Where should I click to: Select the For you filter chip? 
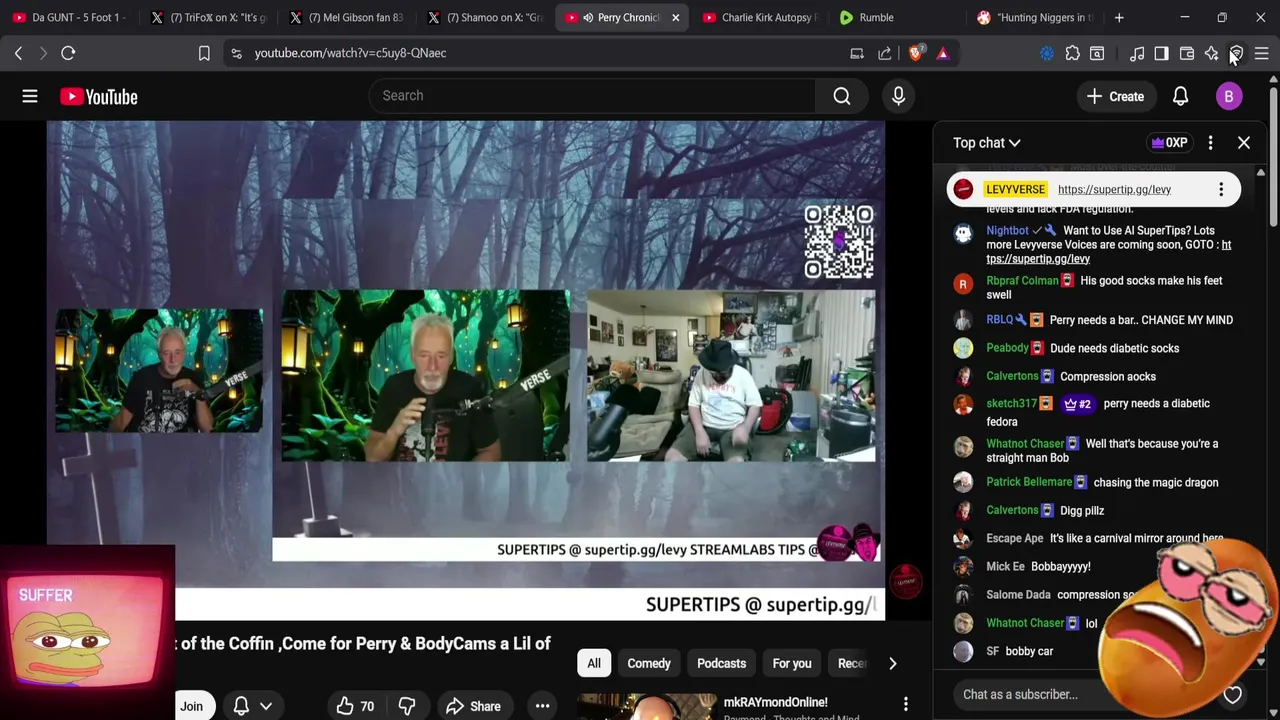pos(792,663)
